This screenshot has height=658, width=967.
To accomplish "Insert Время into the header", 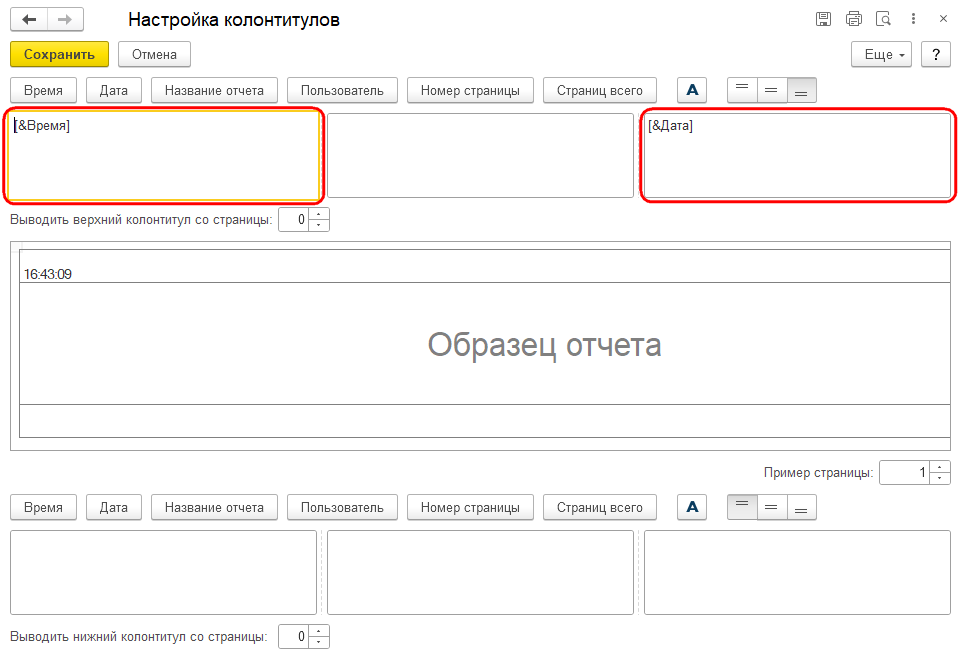I will tap(43, 91).
